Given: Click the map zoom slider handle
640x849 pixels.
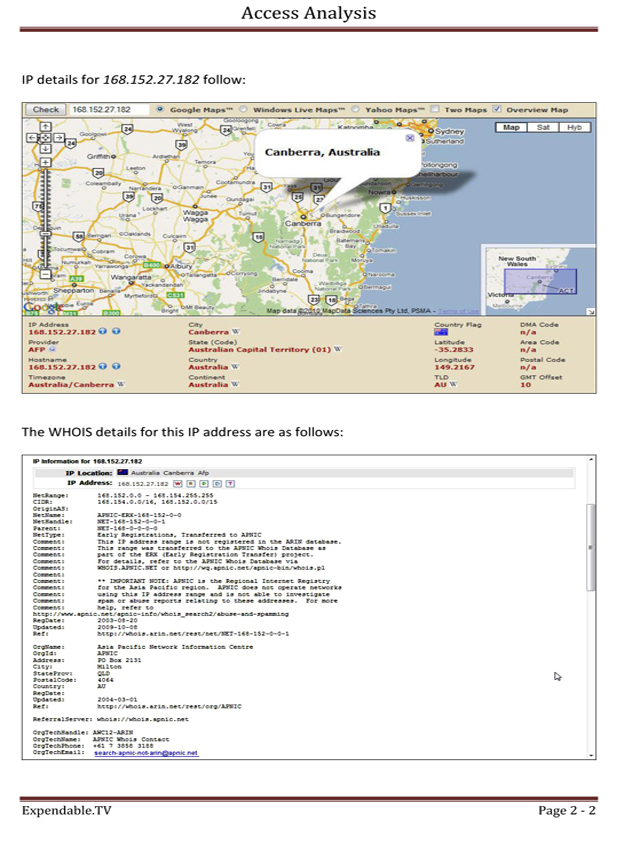Looking at the screenshot, I should (45, 233).
